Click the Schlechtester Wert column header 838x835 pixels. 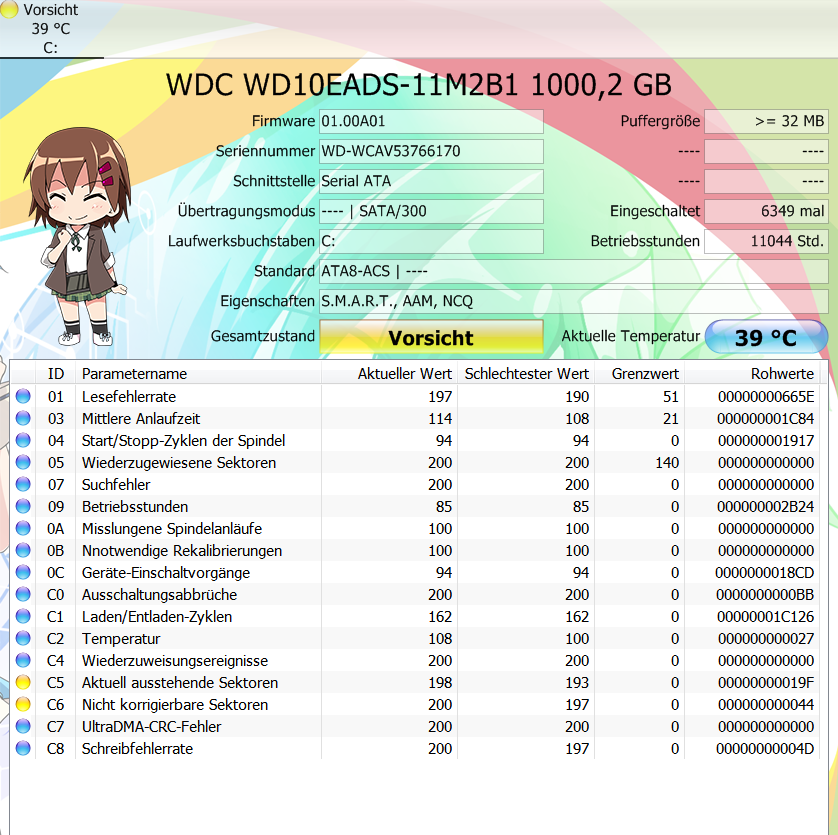click(526, 374)
